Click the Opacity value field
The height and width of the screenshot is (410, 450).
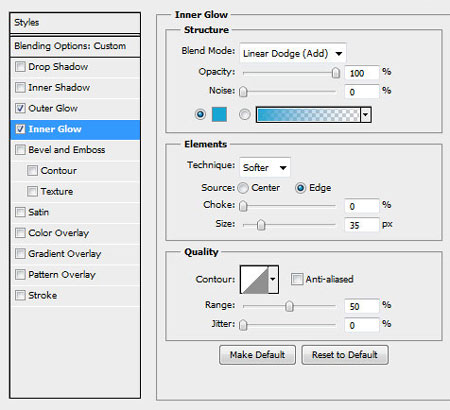tap(362, 73)
